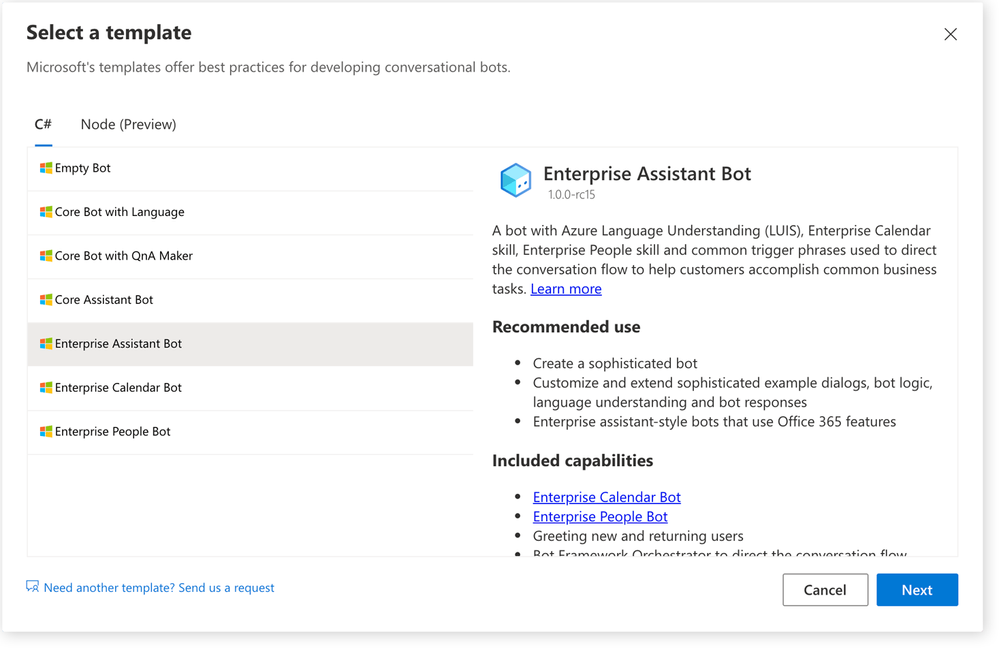Click the Microsoft logo beside Core Bot with QnA Maker

[x=46, y=256]
